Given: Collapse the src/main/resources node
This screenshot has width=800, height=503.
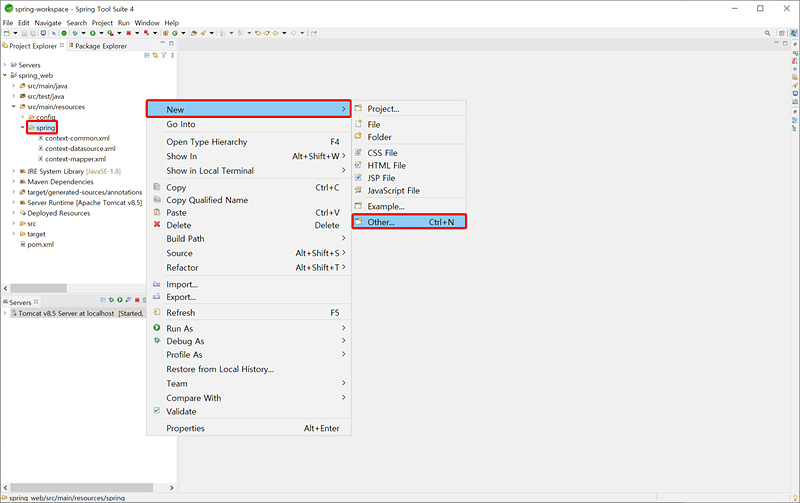Looking at the screenshot, I should 14,107.
